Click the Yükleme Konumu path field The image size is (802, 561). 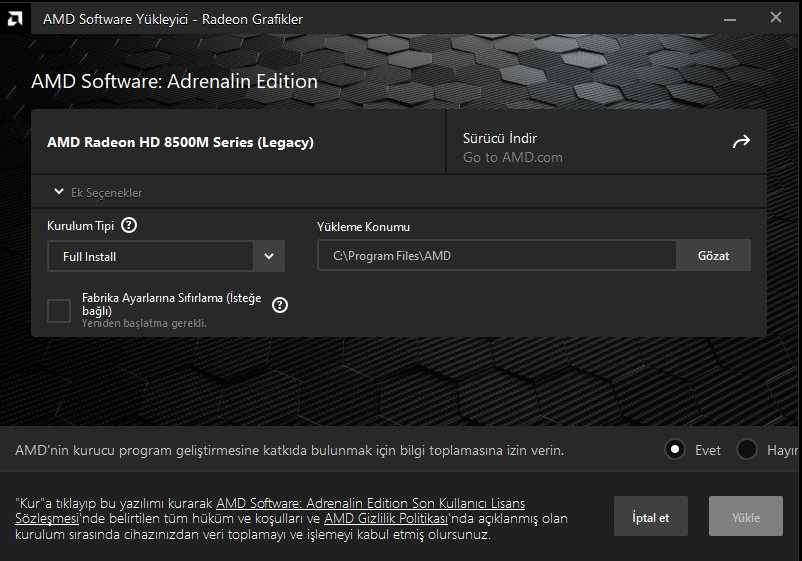click(497, 256)
